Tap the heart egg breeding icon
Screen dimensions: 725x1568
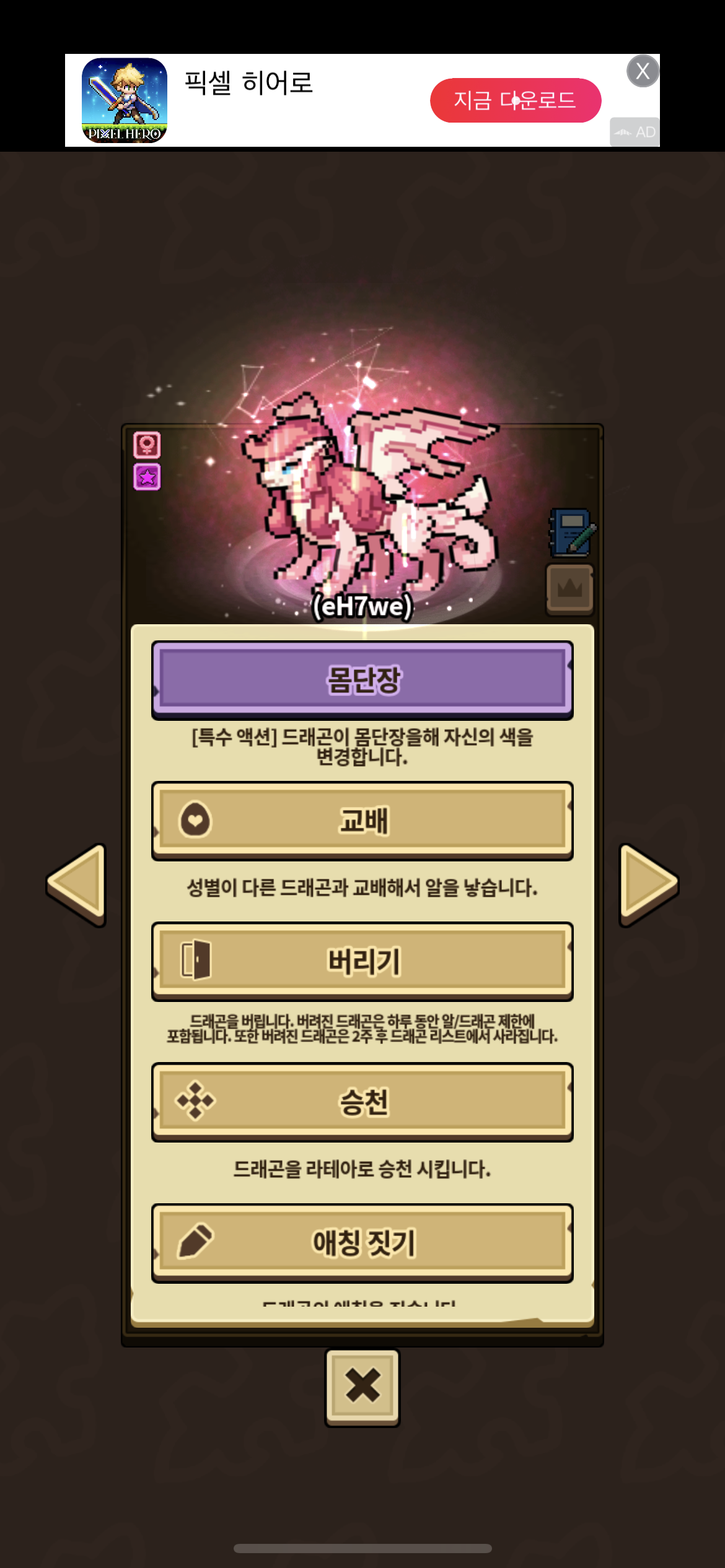195,821
